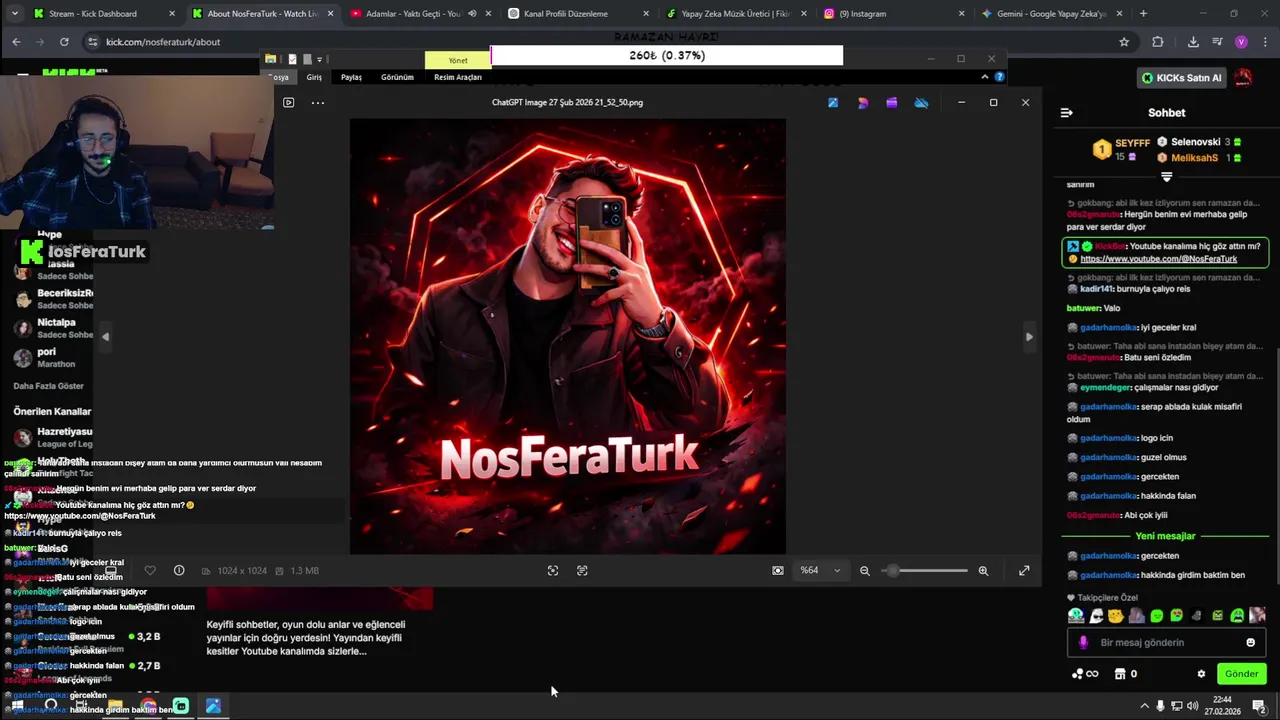The image size is (1280, 720).
Task: Click the Yeni mesajlar new messages divider
Action: pyautogui.click(x=1165, y=536)
